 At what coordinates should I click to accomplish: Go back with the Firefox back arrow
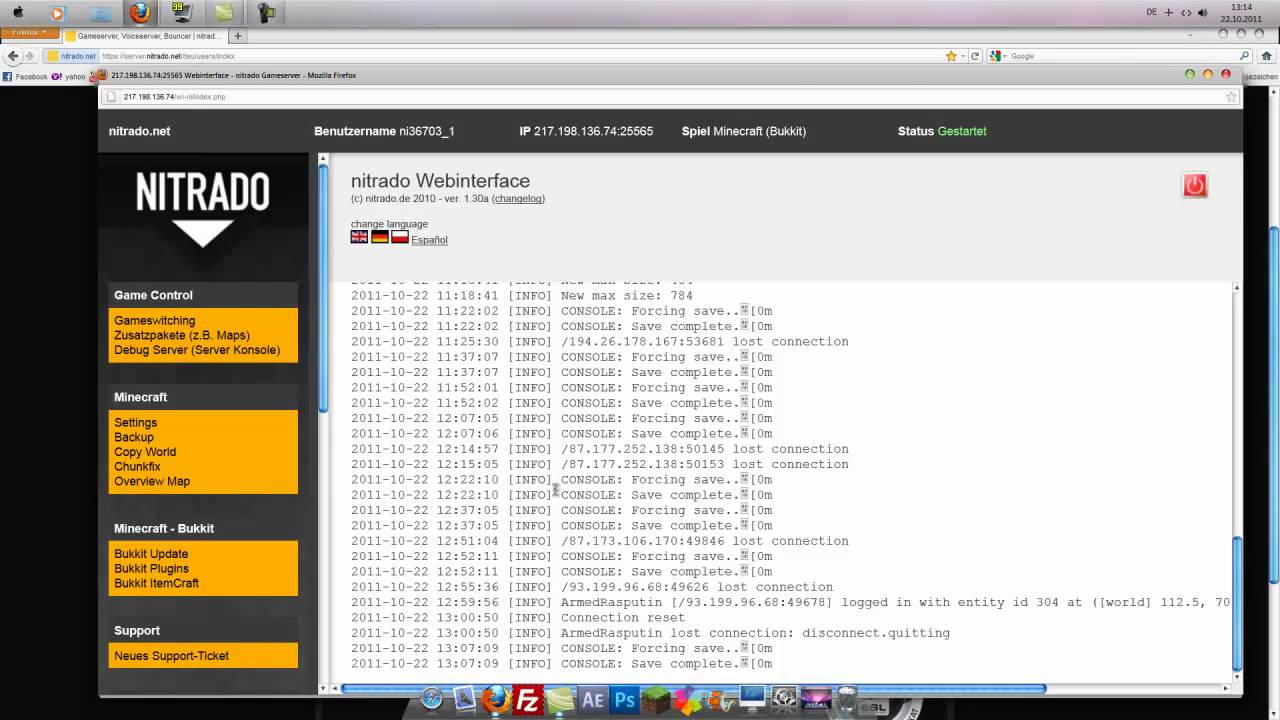(x=13, y=56)
